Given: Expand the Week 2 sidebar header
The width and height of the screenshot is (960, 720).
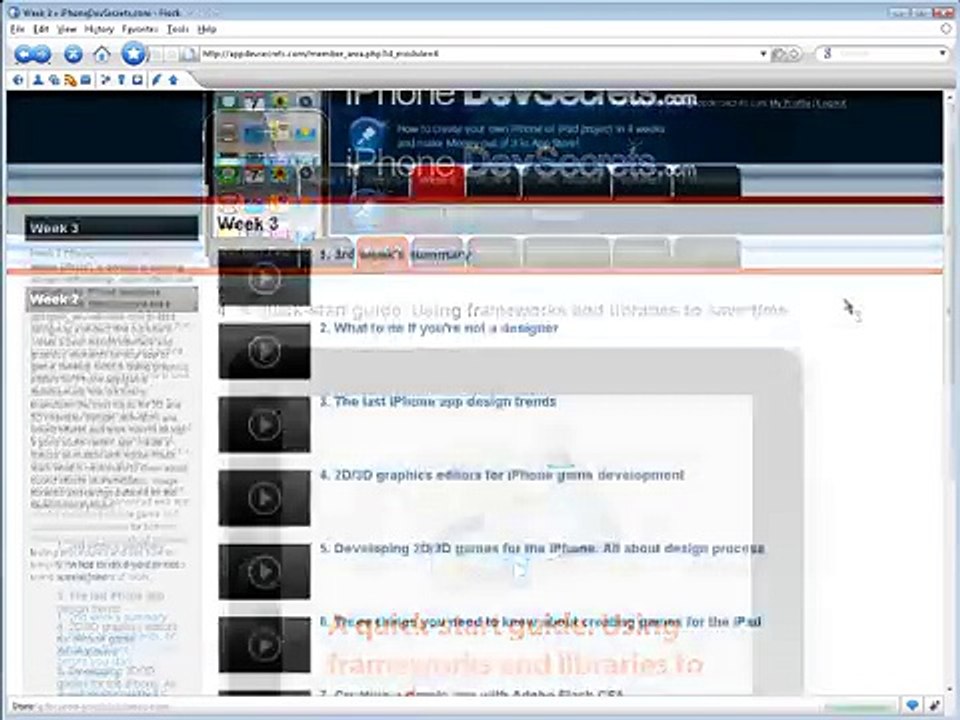Looking at the screenshot, I should tap(111, 299).
